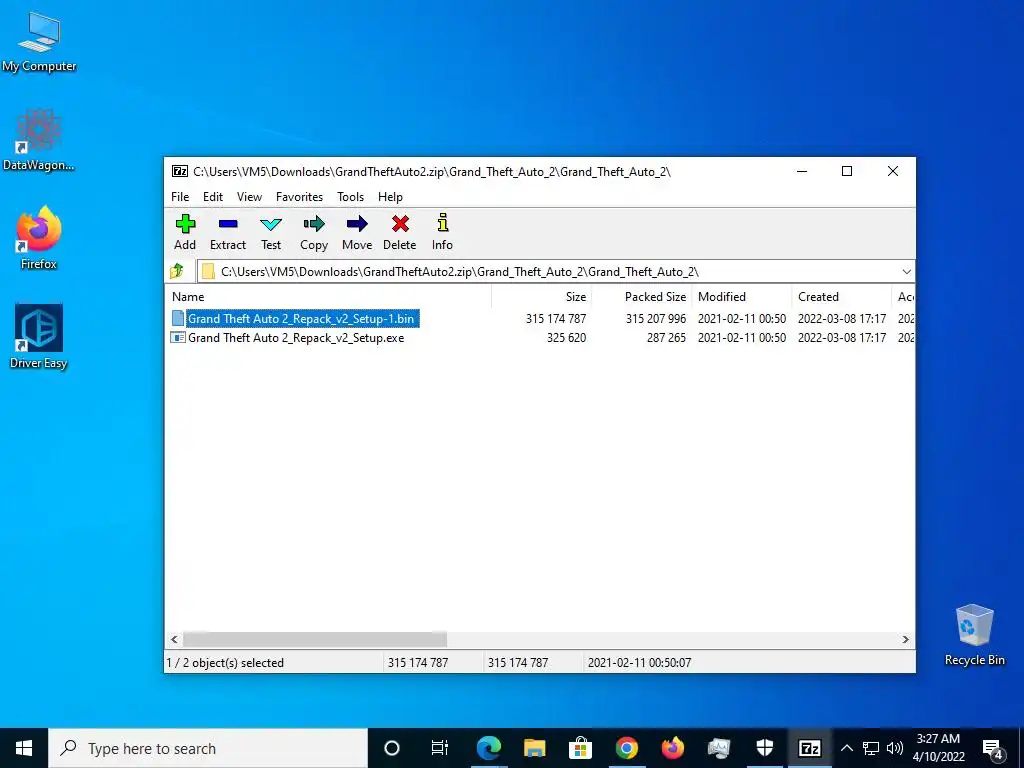This screenshot has height=768, width=1024.
Task: Open the View menu
Action: (249, 197)
